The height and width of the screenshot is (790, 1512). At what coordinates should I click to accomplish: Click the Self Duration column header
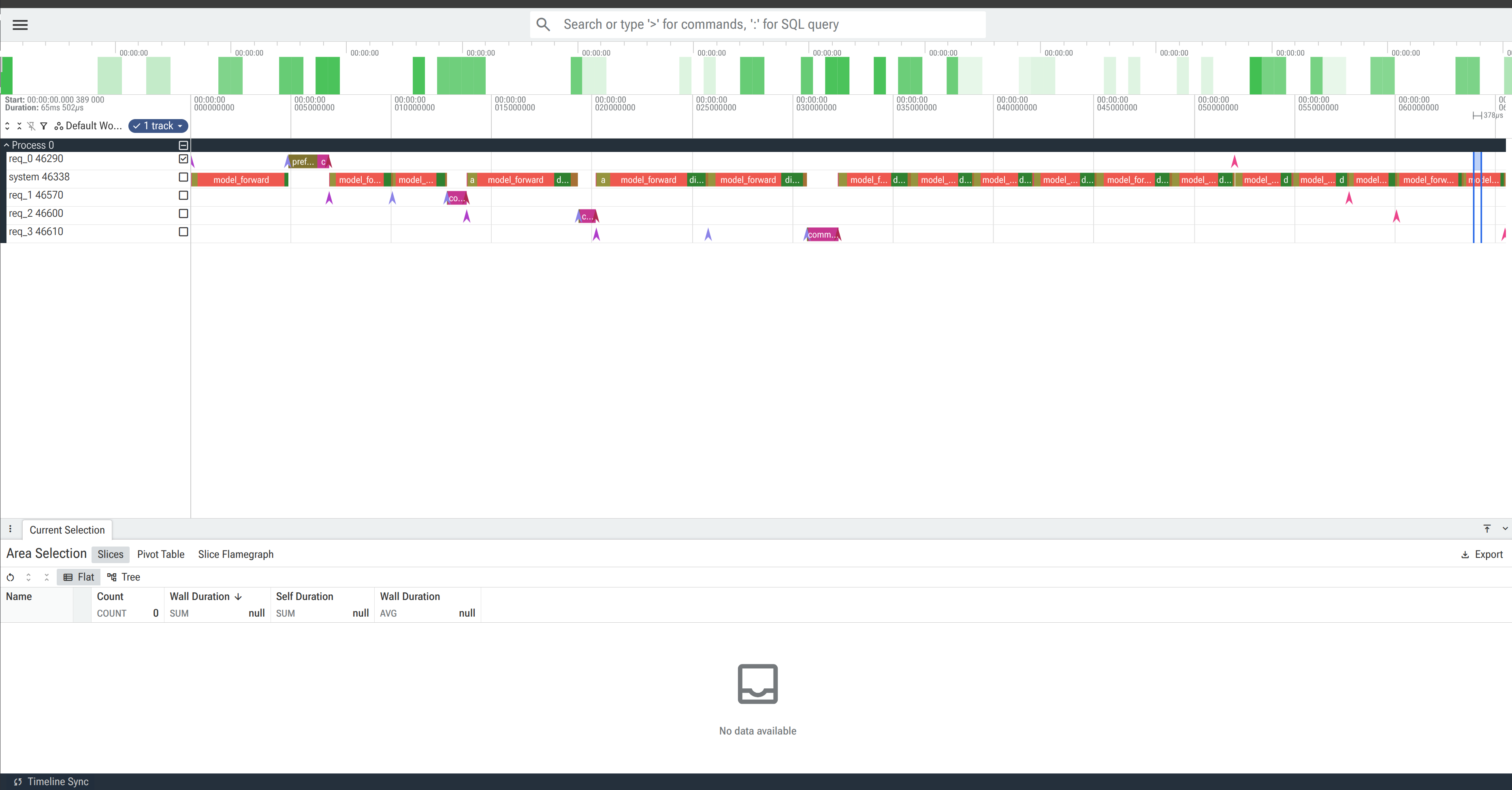pyautogui.click(x=305, y=596)
